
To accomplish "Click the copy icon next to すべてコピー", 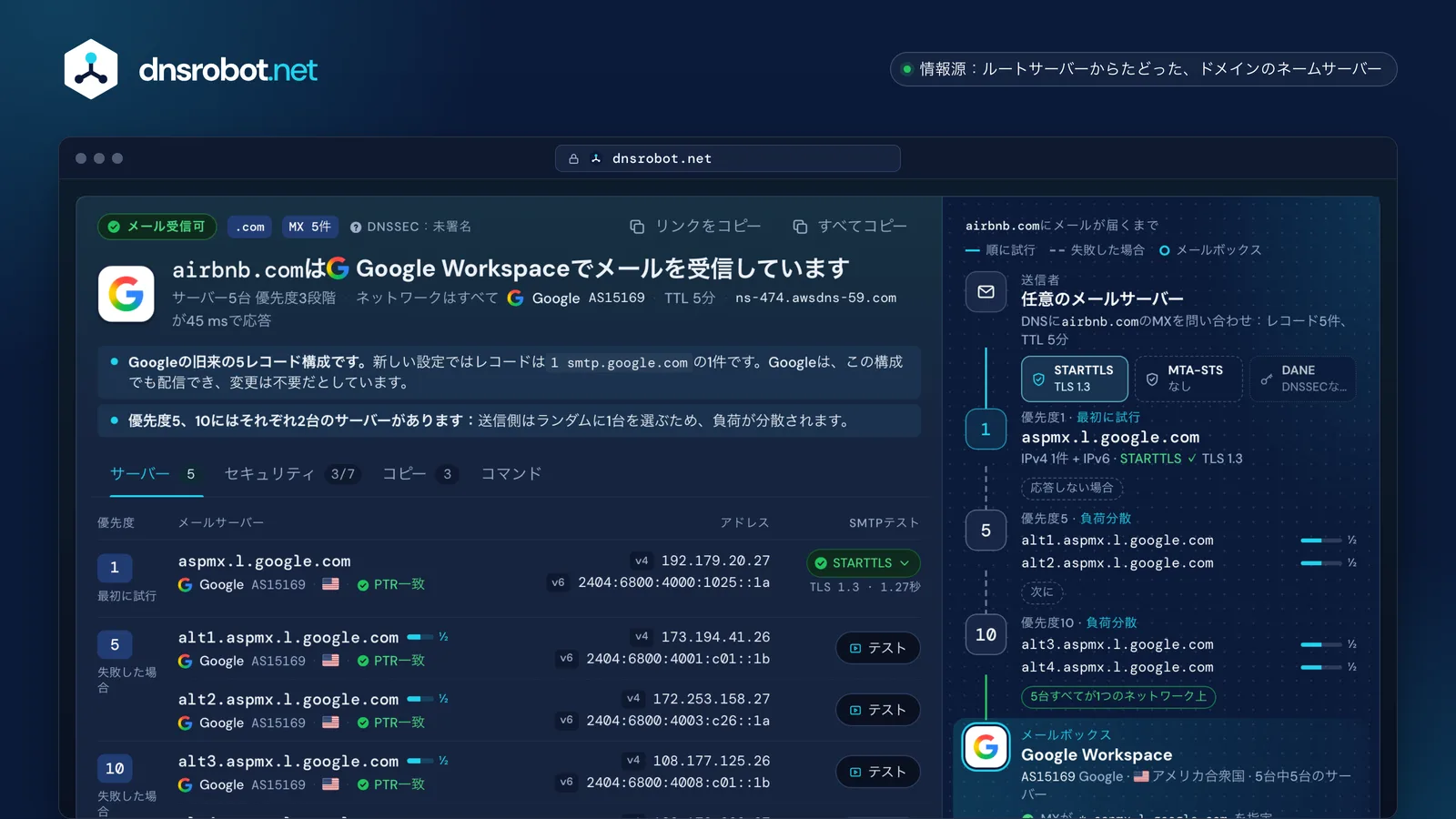I will tap(800, 227).
